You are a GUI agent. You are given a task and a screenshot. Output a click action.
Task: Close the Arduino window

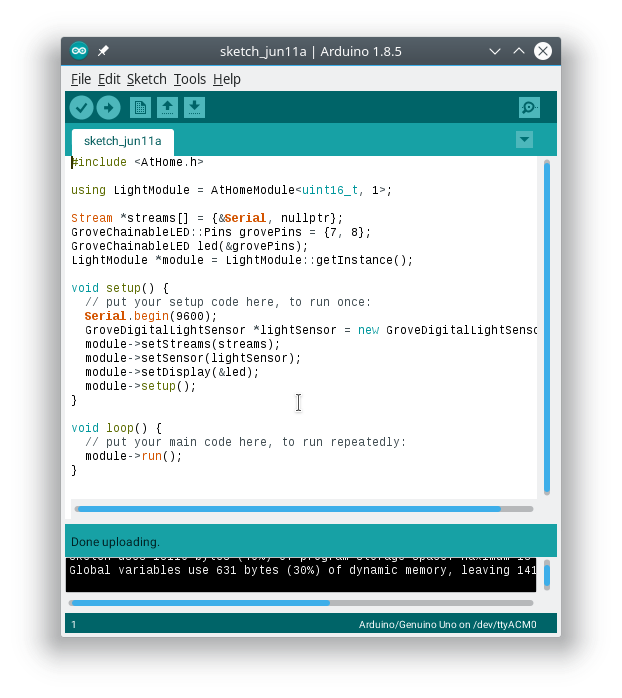coord(543,51)
